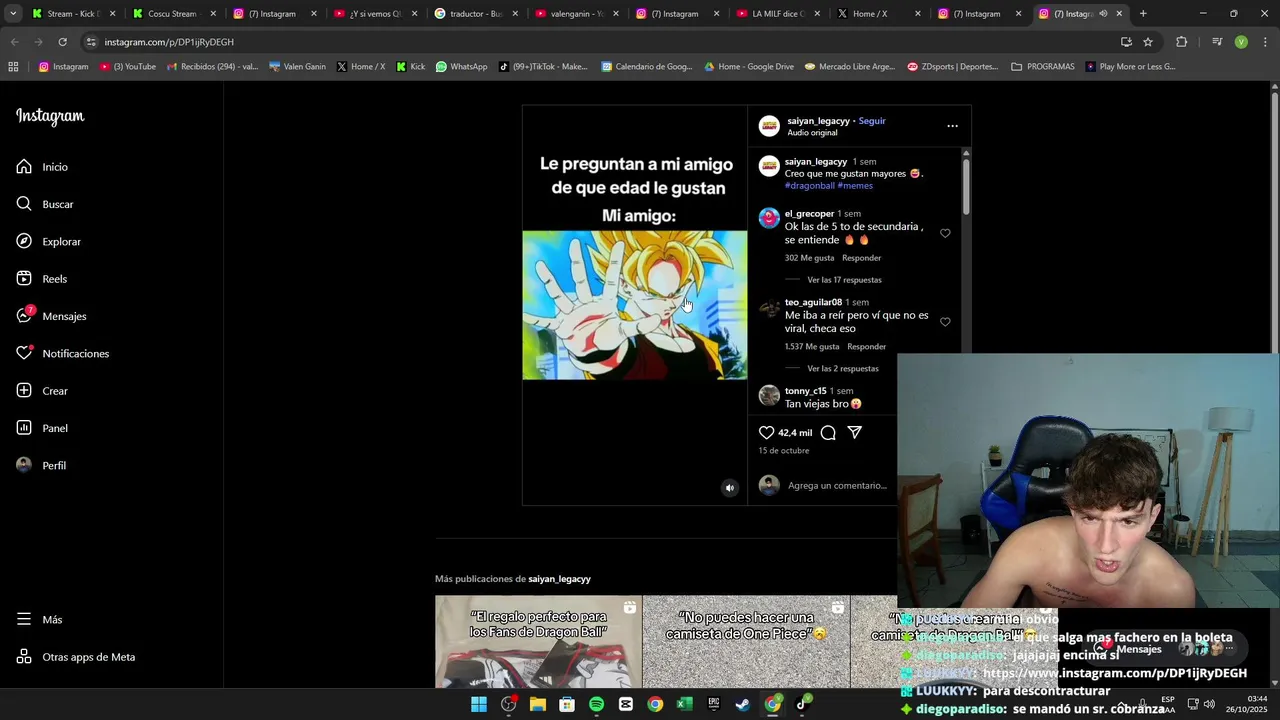The width and height of the screenshot is (1280, 720).
Task: Click the #memes hashtag
Action: (x=855, y=186)
